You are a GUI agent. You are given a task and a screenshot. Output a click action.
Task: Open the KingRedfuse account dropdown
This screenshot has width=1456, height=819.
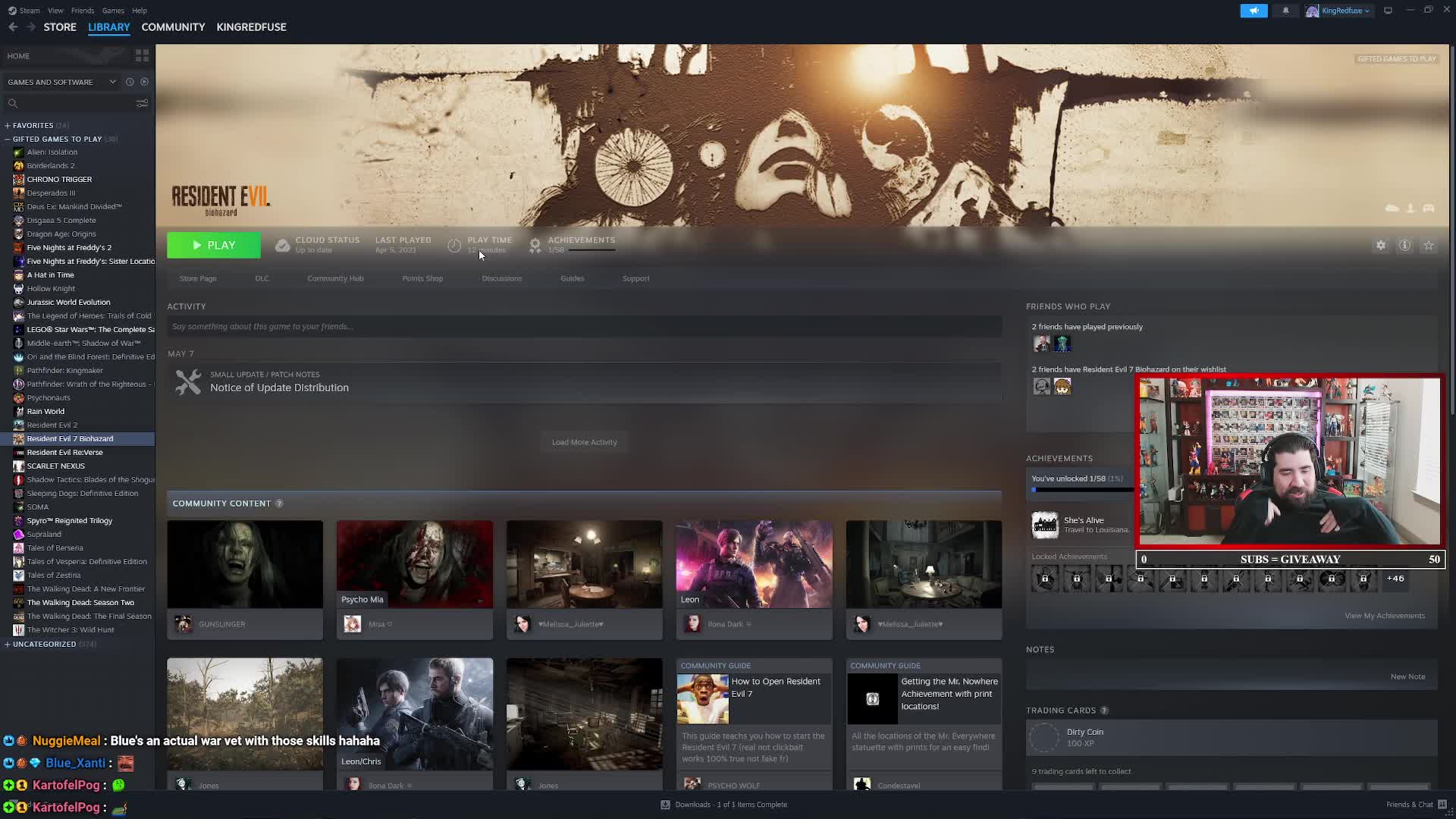[x=1338, y=11]
